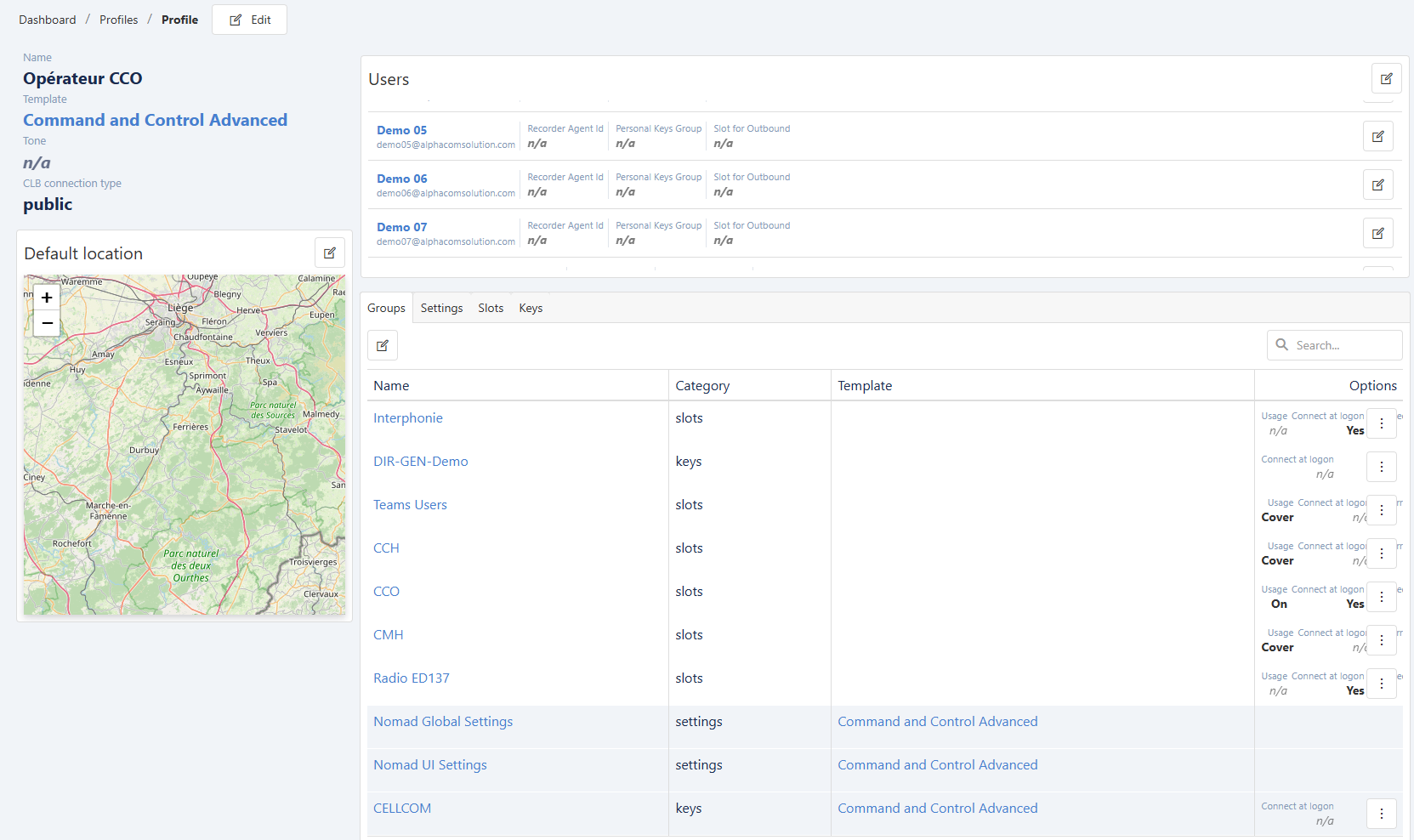Viewport: 1414px width, 840px height.
Task: Open options menu for CELLCOM row
Action: [x=1381, y=814]
